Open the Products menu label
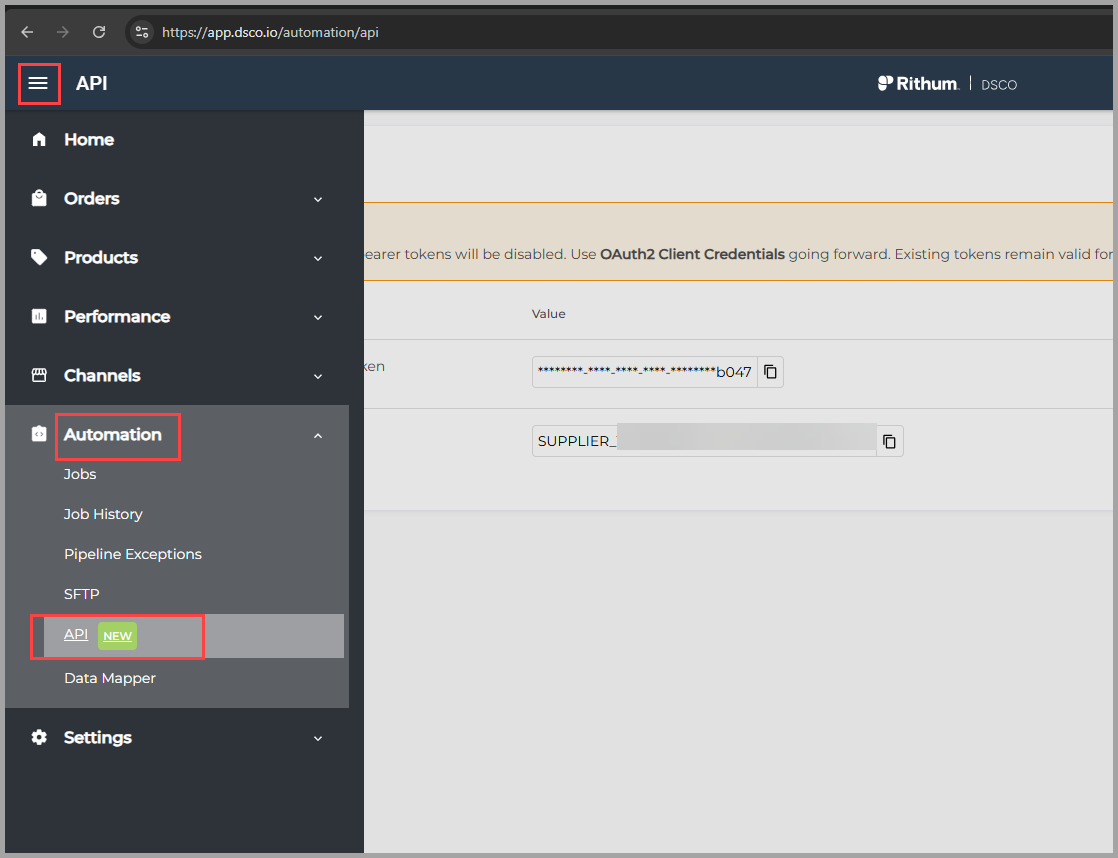This screenshot has width=1118, height=858. (101, 257)
